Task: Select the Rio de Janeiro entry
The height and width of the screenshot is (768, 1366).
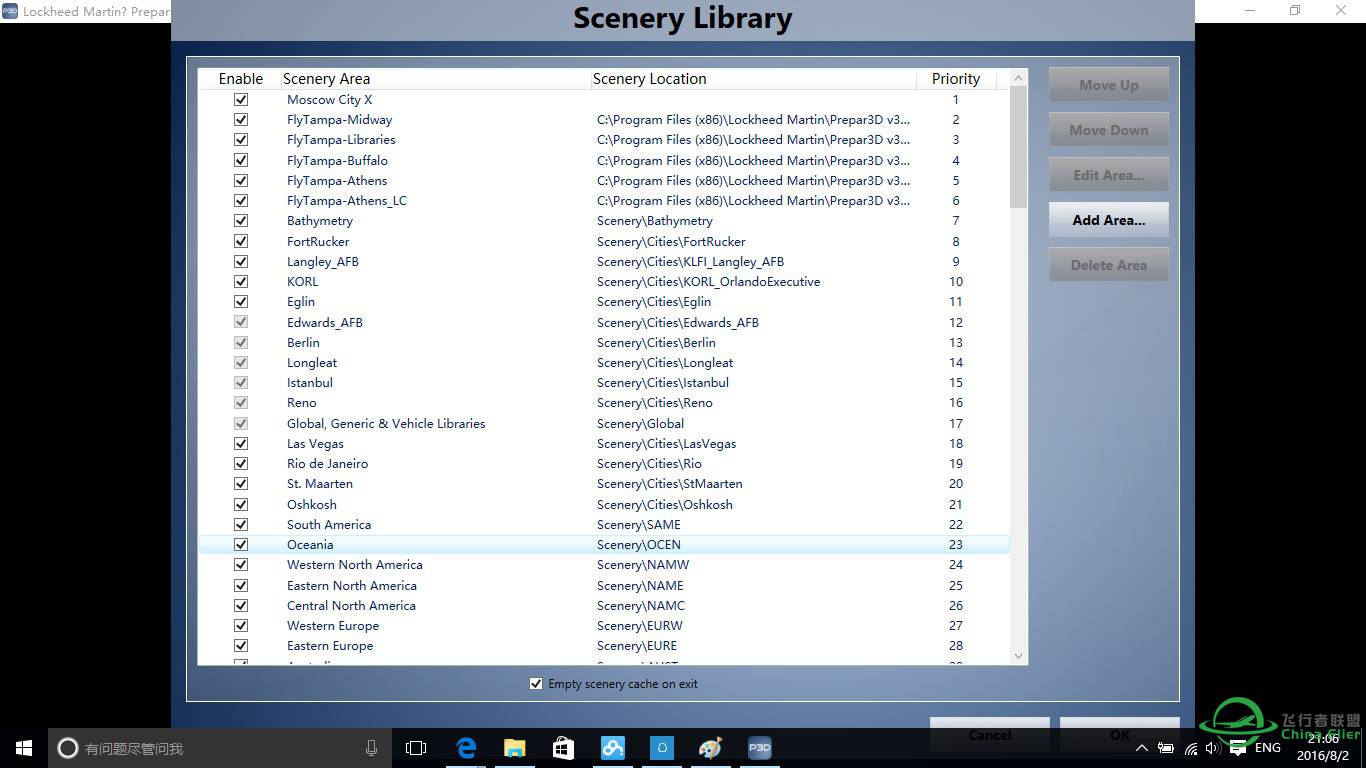Action: pos(327,463)
